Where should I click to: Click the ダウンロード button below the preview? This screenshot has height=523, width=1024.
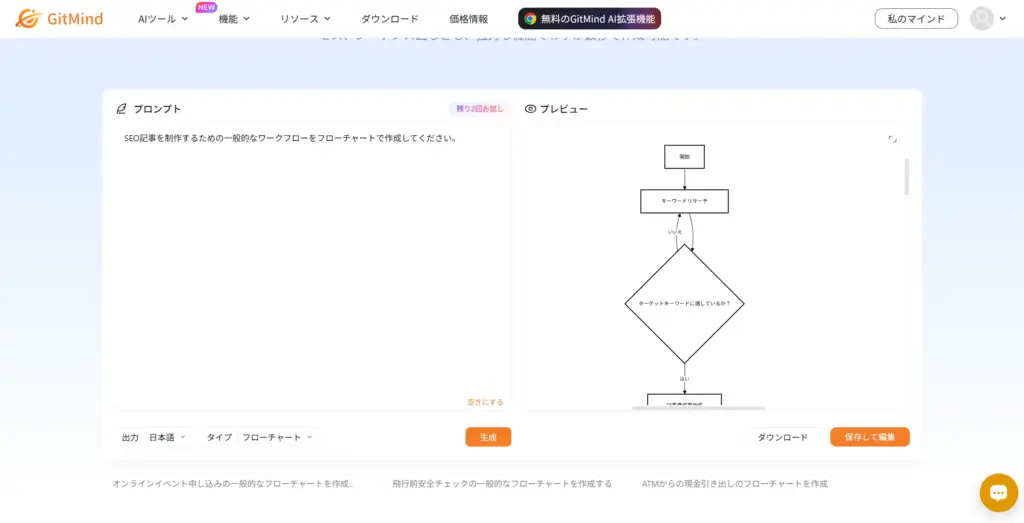[782, 437]
